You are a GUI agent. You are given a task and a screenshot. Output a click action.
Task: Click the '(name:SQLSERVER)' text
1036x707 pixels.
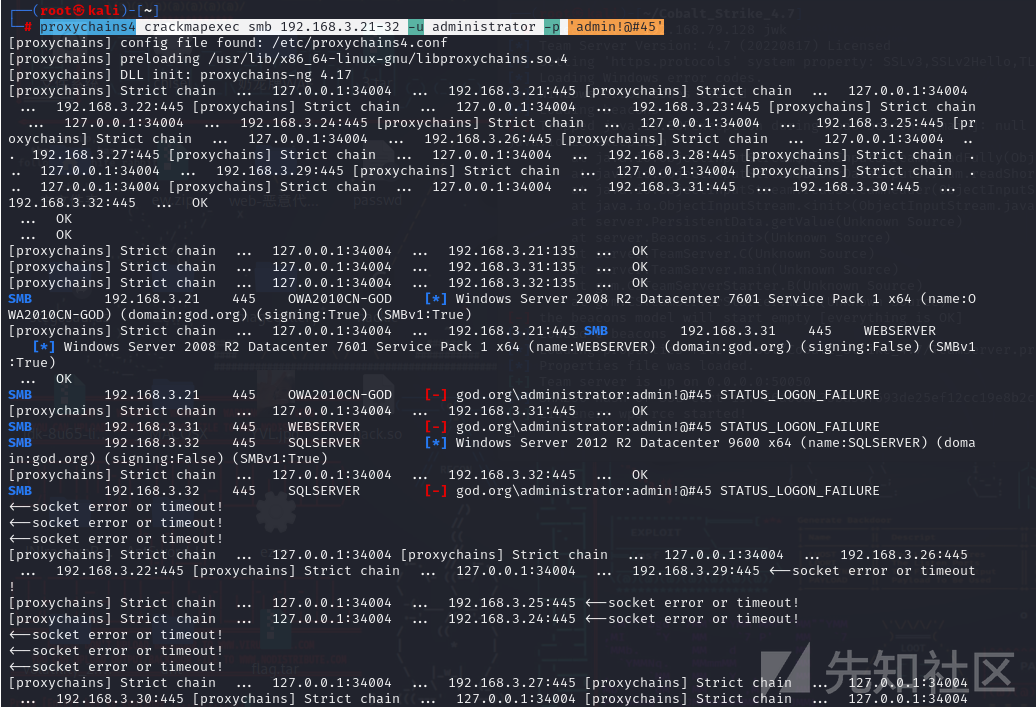tap(864, 443)
